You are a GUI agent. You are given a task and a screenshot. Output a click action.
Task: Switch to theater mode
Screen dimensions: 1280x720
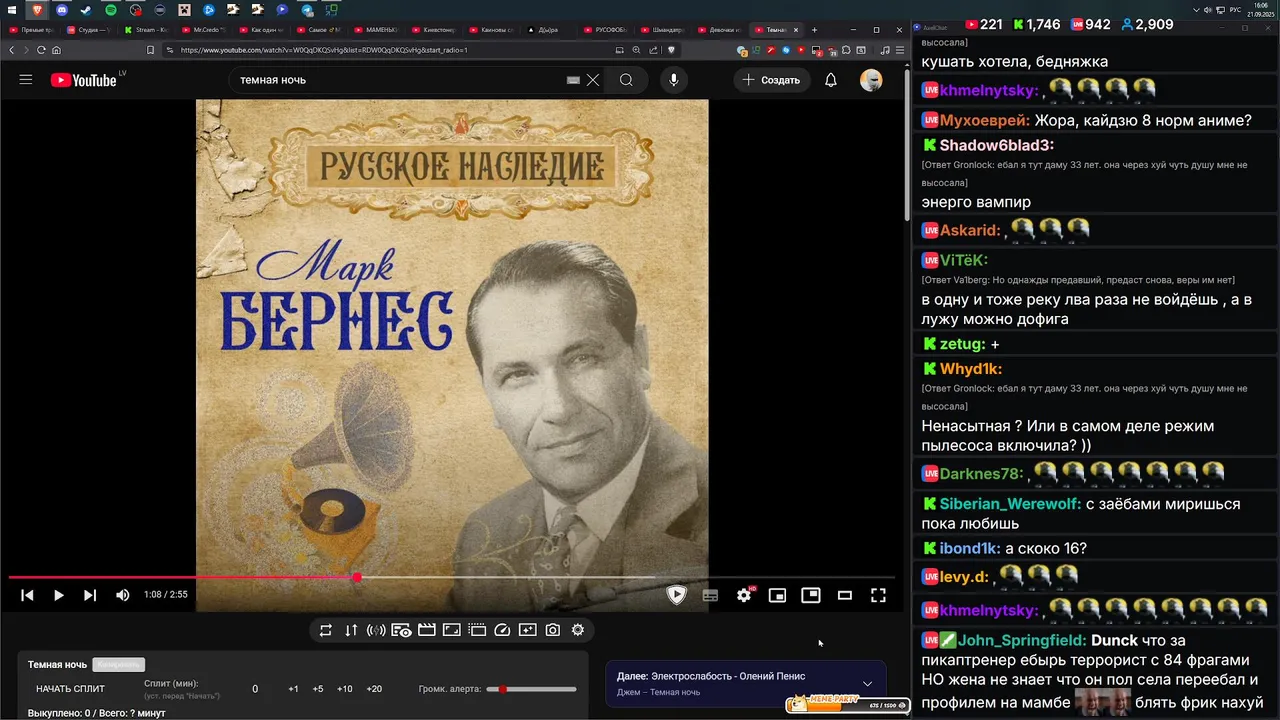click(845, 595)
